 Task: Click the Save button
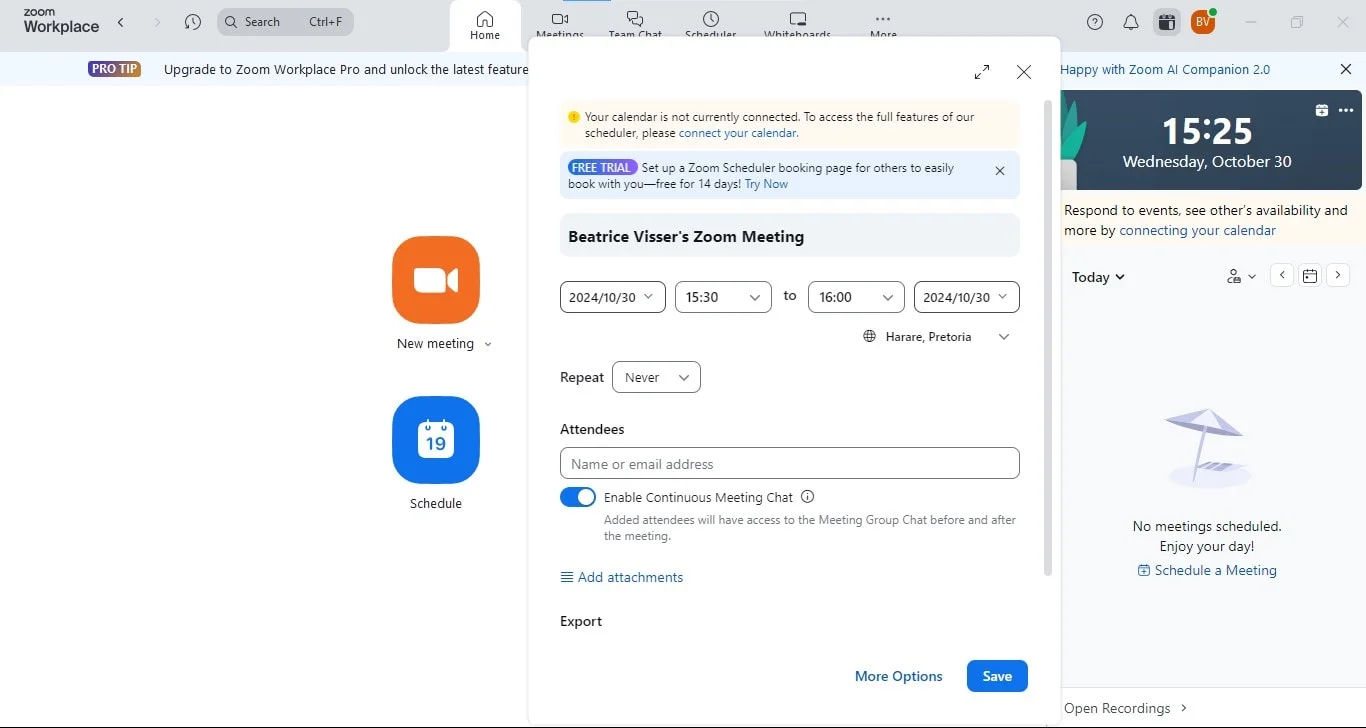(997, 676)
